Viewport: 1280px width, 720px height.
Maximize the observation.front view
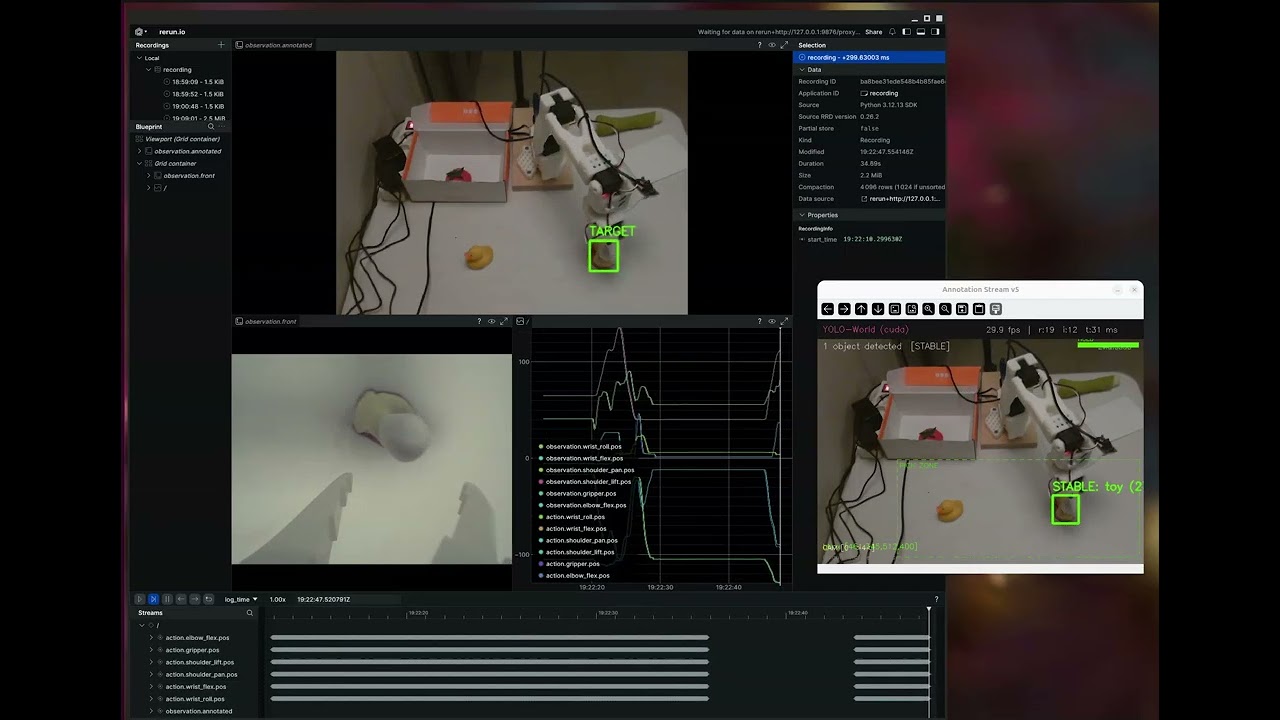coord(504,321)
